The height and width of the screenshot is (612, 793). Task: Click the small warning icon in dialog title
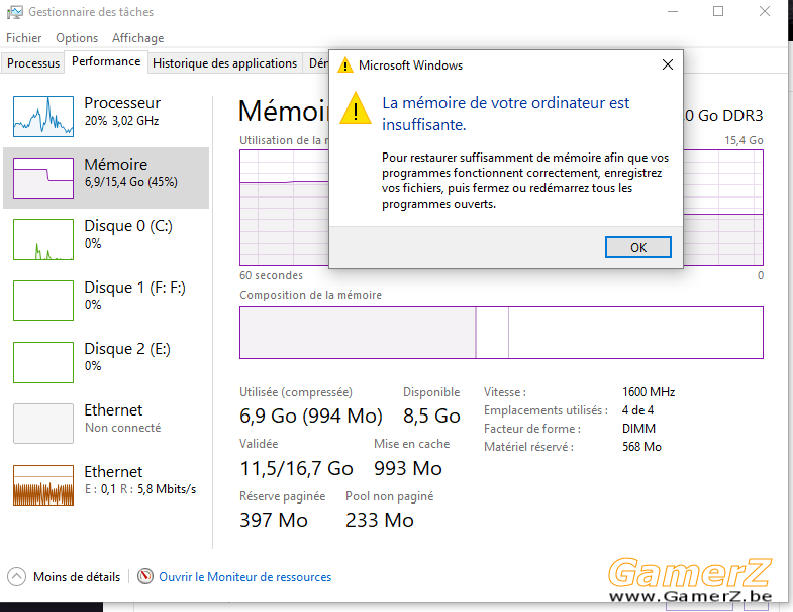tap(345, 65)
